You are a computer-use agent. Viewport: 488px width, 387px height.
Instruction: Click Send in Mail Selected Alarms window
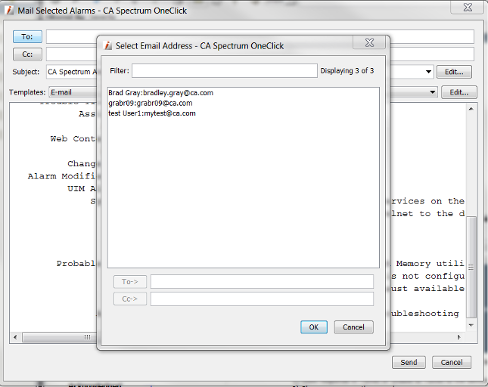[x=409, y=362]
